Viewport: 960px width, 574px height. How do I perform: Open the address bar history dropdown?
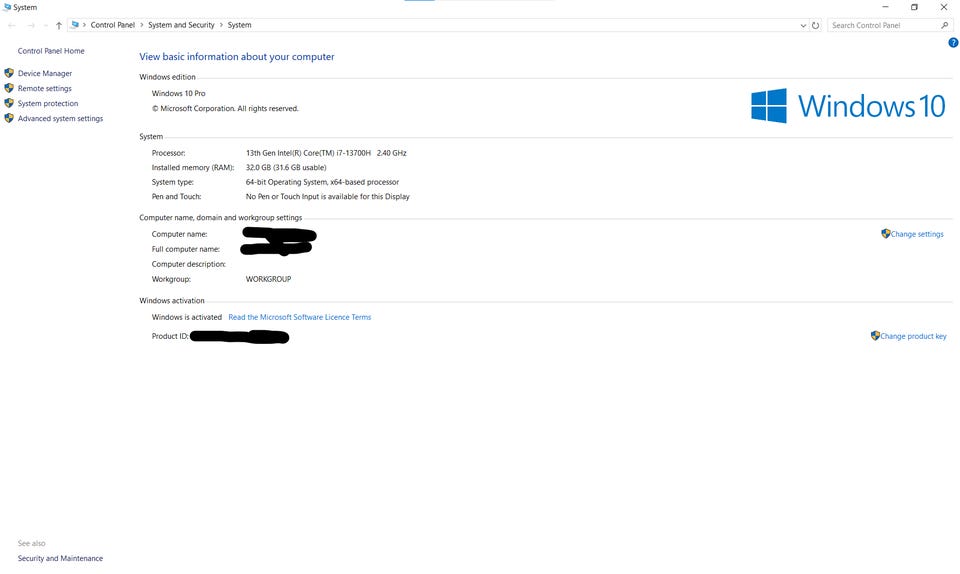click(x=803, y=25)
